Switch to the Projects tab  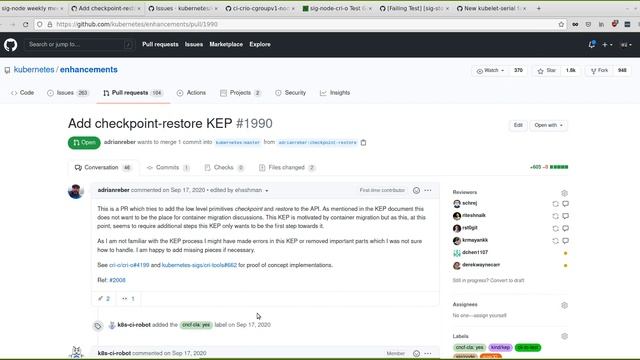coord(240,93)
